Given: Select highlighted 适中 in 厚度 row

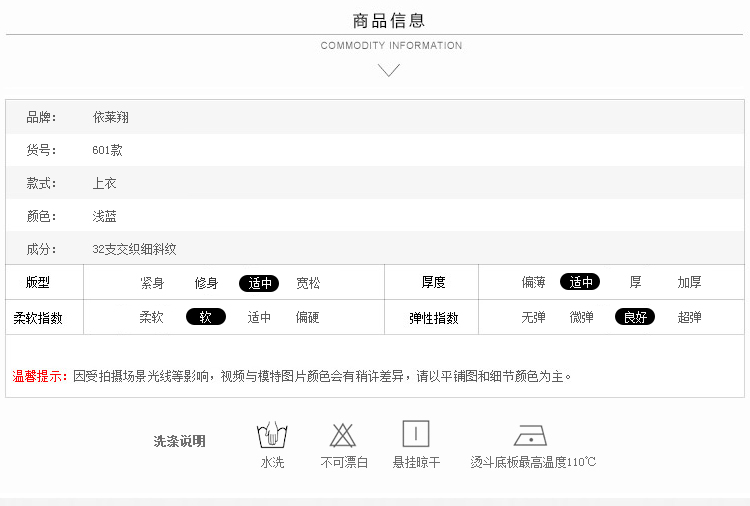Looking at the screenshot, I should pyautogui.click(x=580, y=282).
